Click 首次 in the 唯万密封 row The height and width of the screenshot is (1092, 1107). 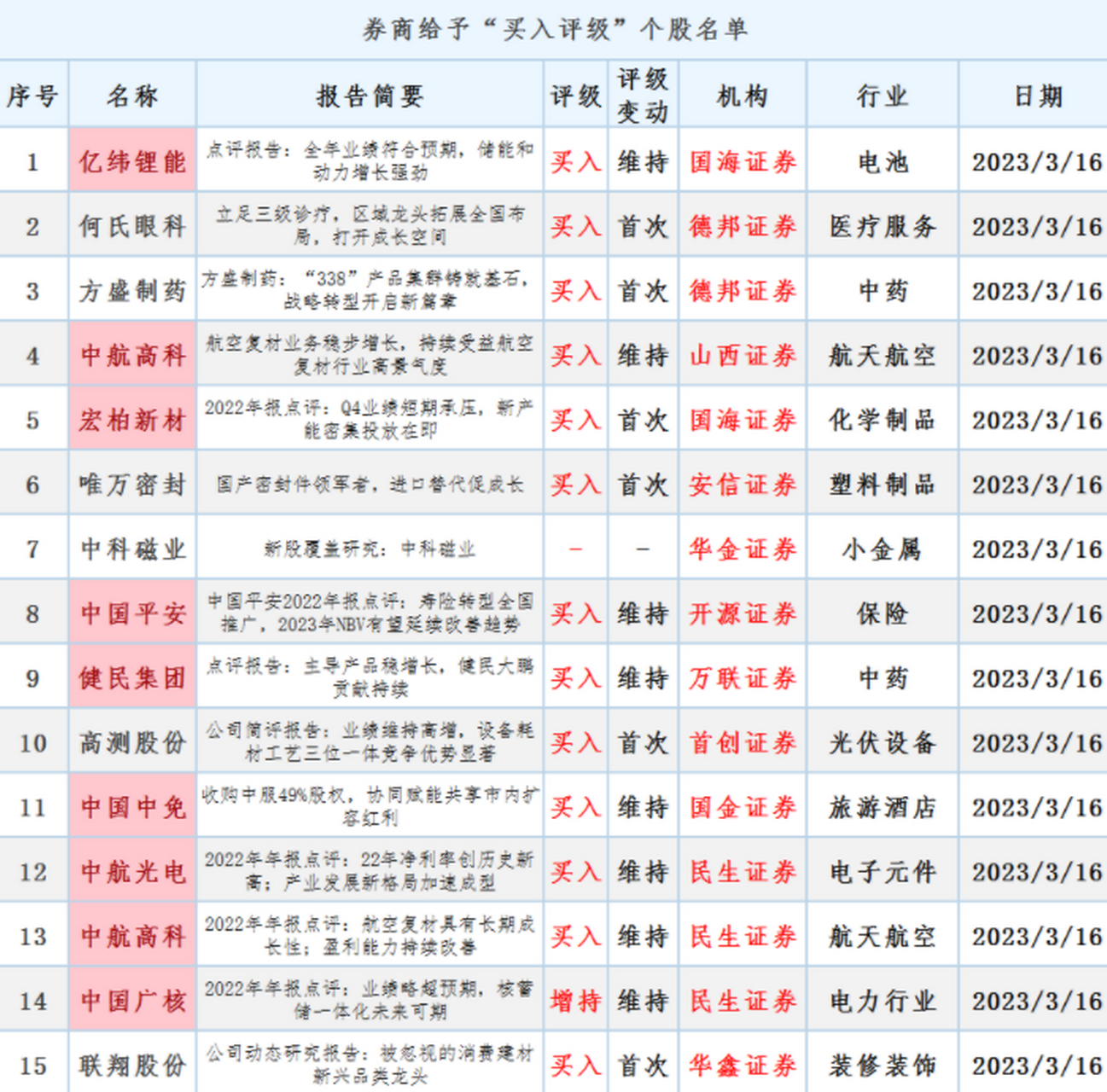(x=643, y=485)
